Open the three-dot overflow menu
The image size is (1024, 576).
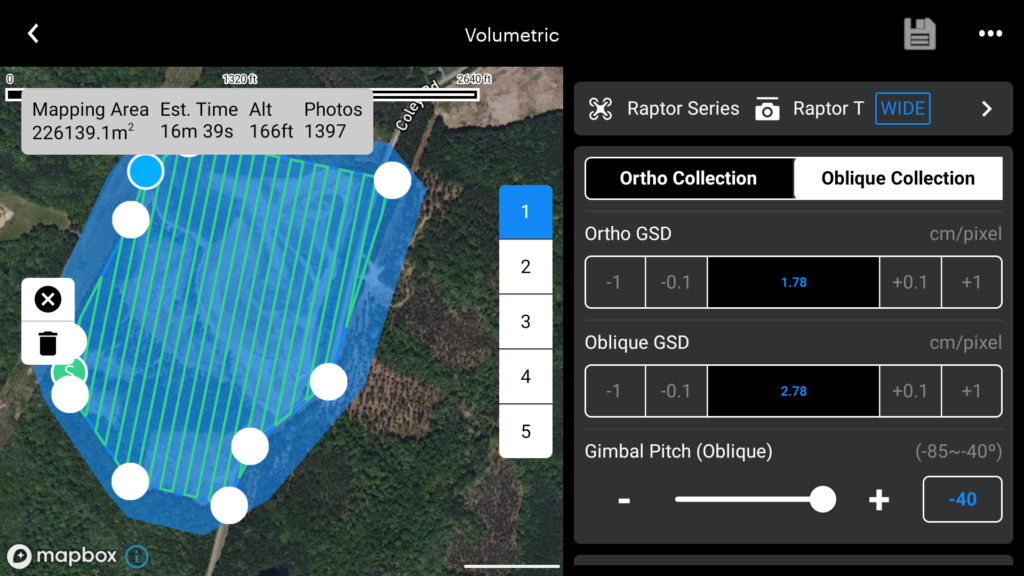pyautogui.click(x=989, y=33)
